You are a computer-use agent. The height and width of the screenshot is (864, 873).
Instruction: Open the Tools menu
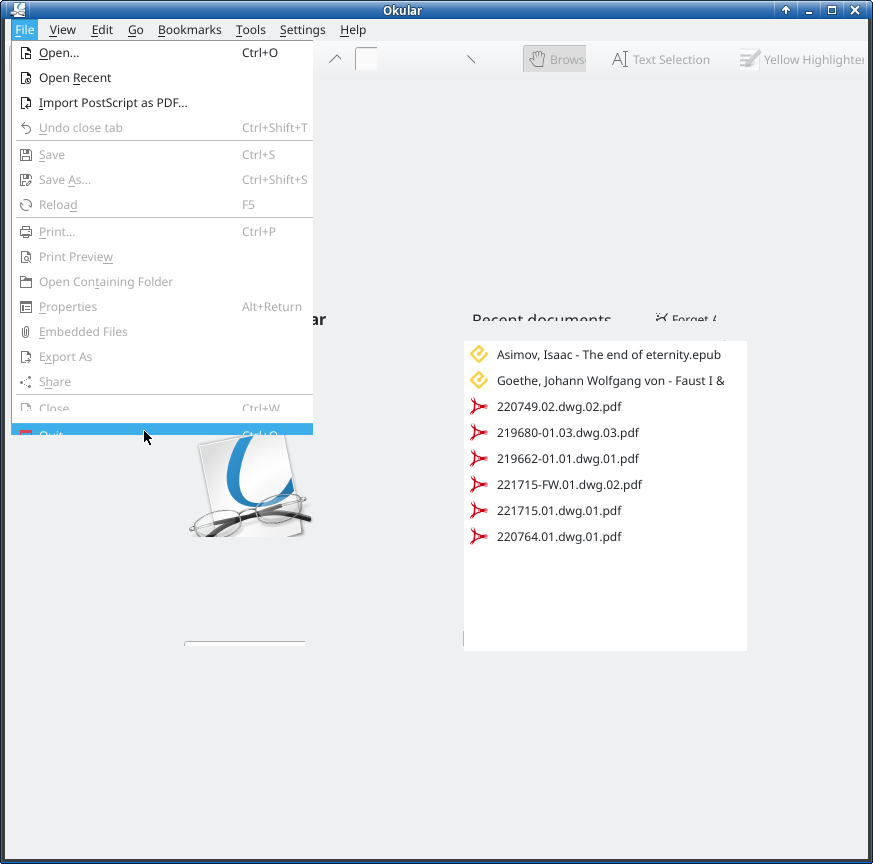[x=250, y=30]
